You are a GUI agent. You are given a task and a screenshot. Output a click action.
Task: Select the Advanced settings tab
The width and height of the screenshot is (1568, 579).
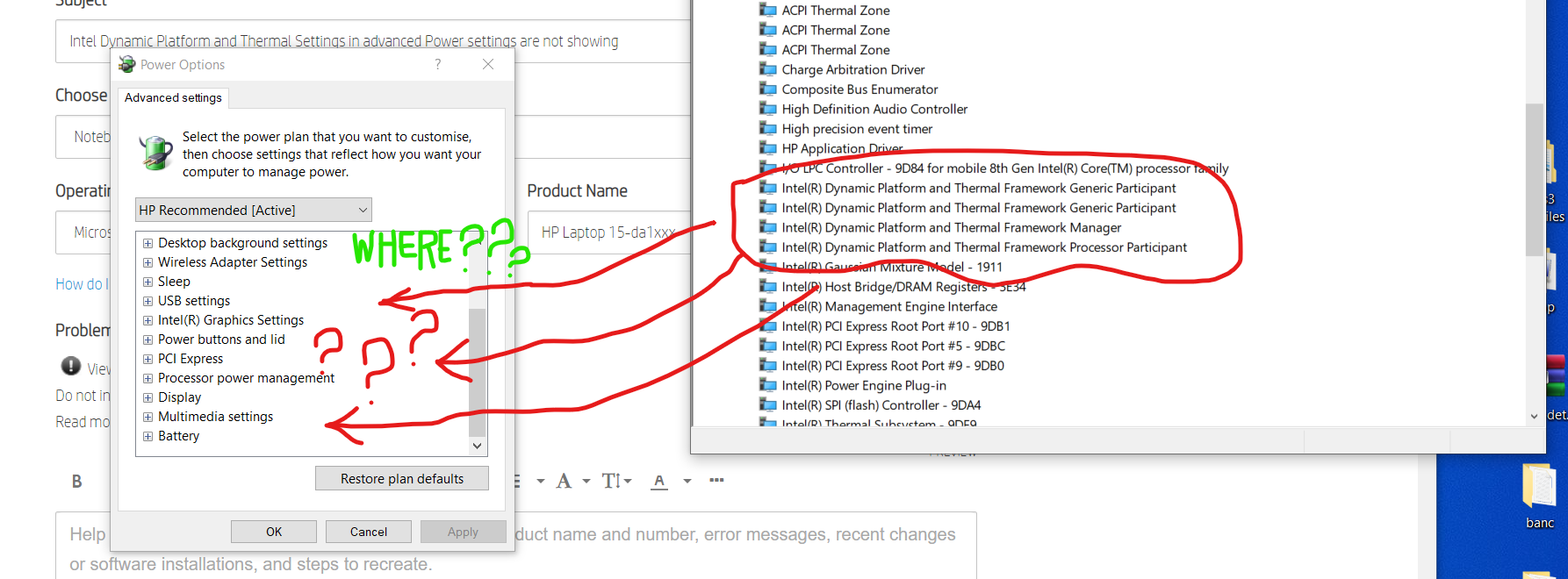(x=173, y=97)
